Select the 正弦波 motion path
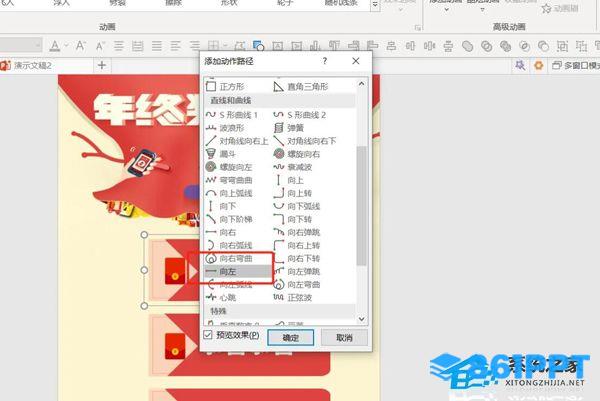The height and width of the screenshot is (401, 600). pyautogui.click(x=293, y=297)
